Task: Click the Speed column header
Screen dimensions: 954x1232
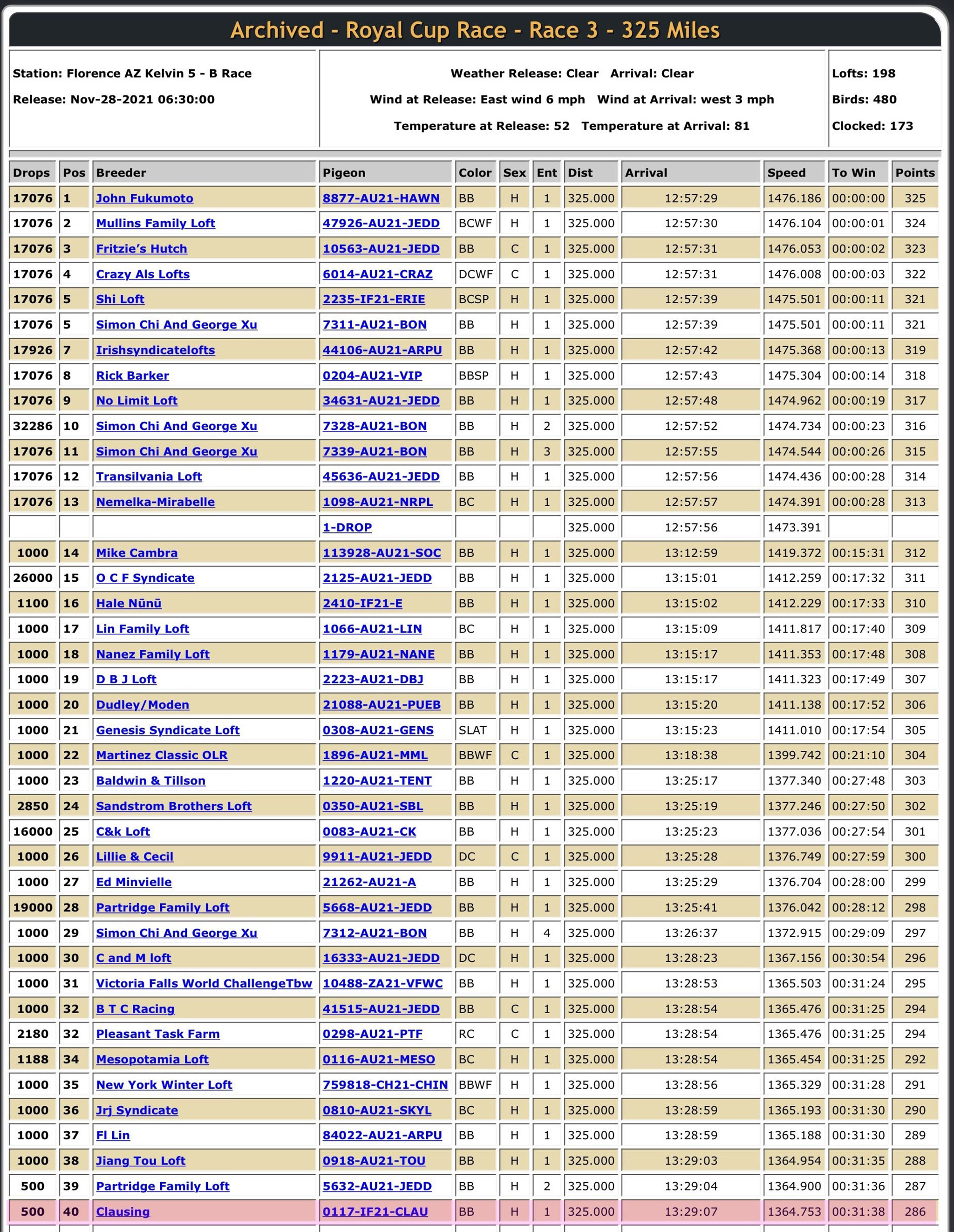Action: (x=786, y=173)
